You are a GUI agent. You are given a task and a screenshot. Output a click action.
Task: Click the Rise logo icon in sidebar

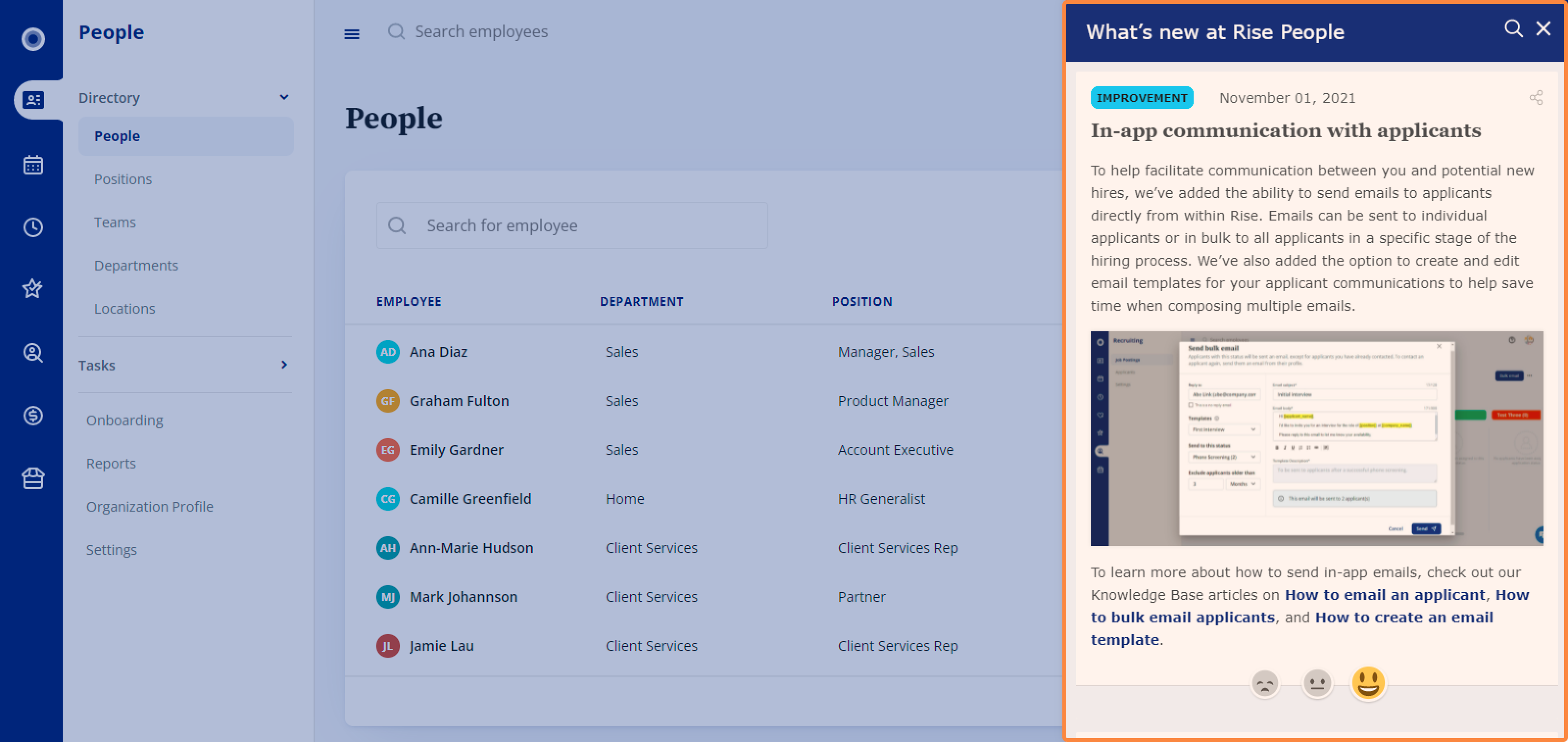click(x=33, y=39)
